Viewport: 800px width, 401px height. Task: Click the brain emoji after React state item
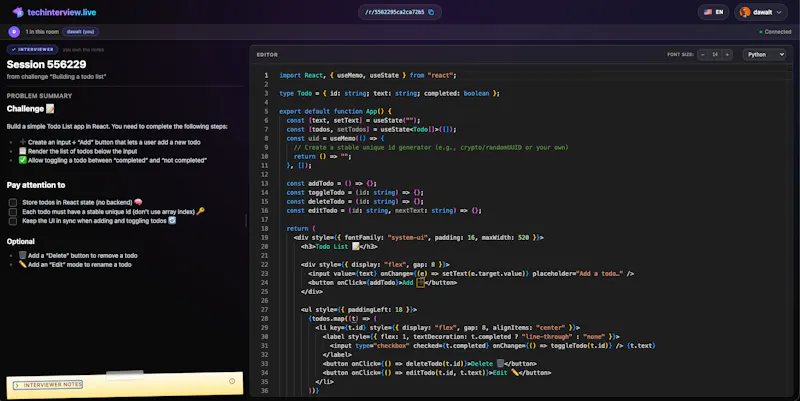pyautogui.click(x=138, y=202)
